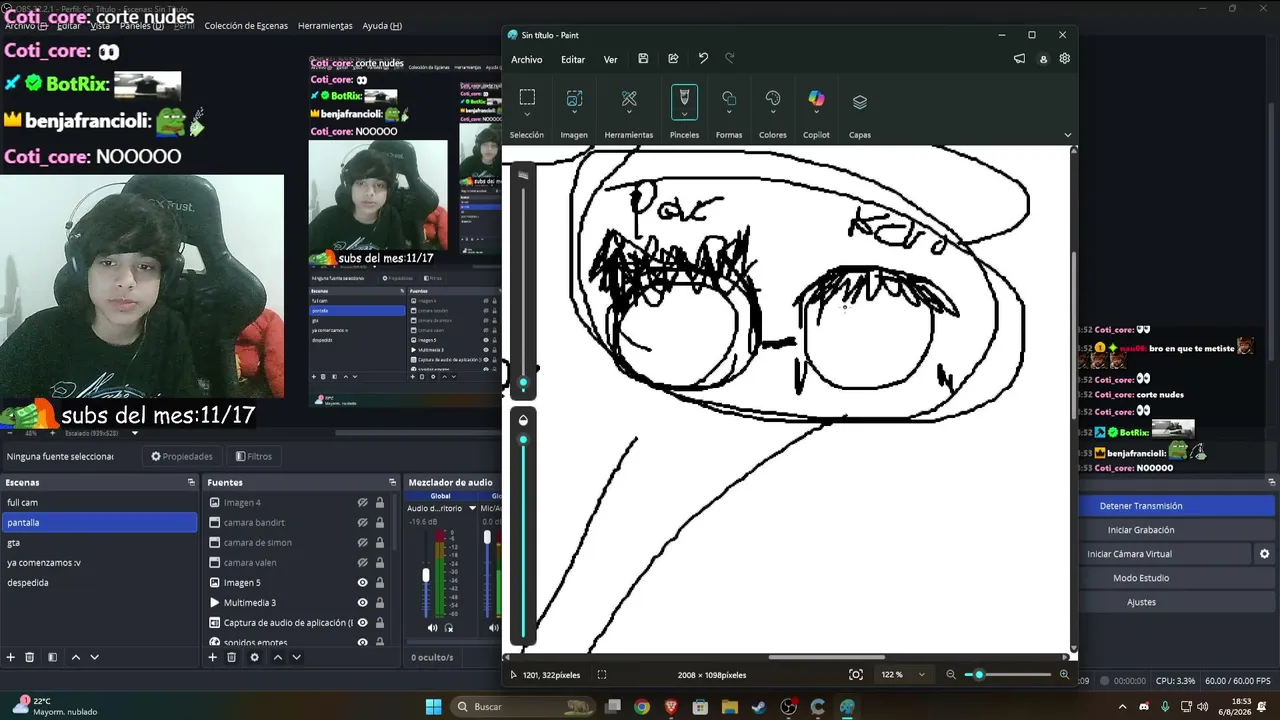Open scene filters in the Escenas toolbar

click(52, 657)
